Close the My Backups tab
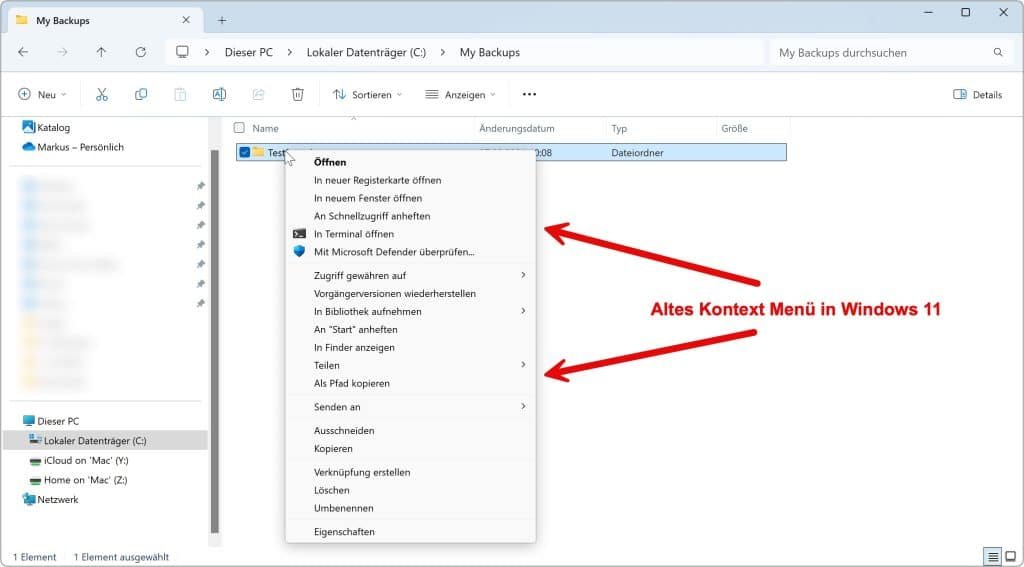Image resolution: width=1024 pixels, height=567 pixels. (186, 20)
